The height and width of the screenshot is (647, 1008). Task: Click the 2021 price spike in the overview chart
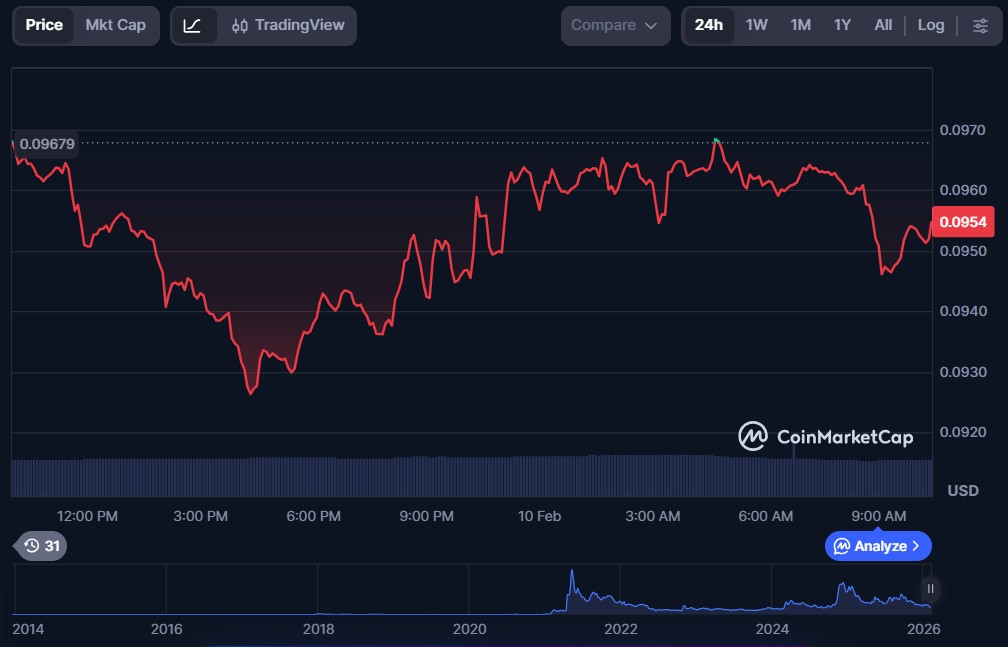point(571,580)
